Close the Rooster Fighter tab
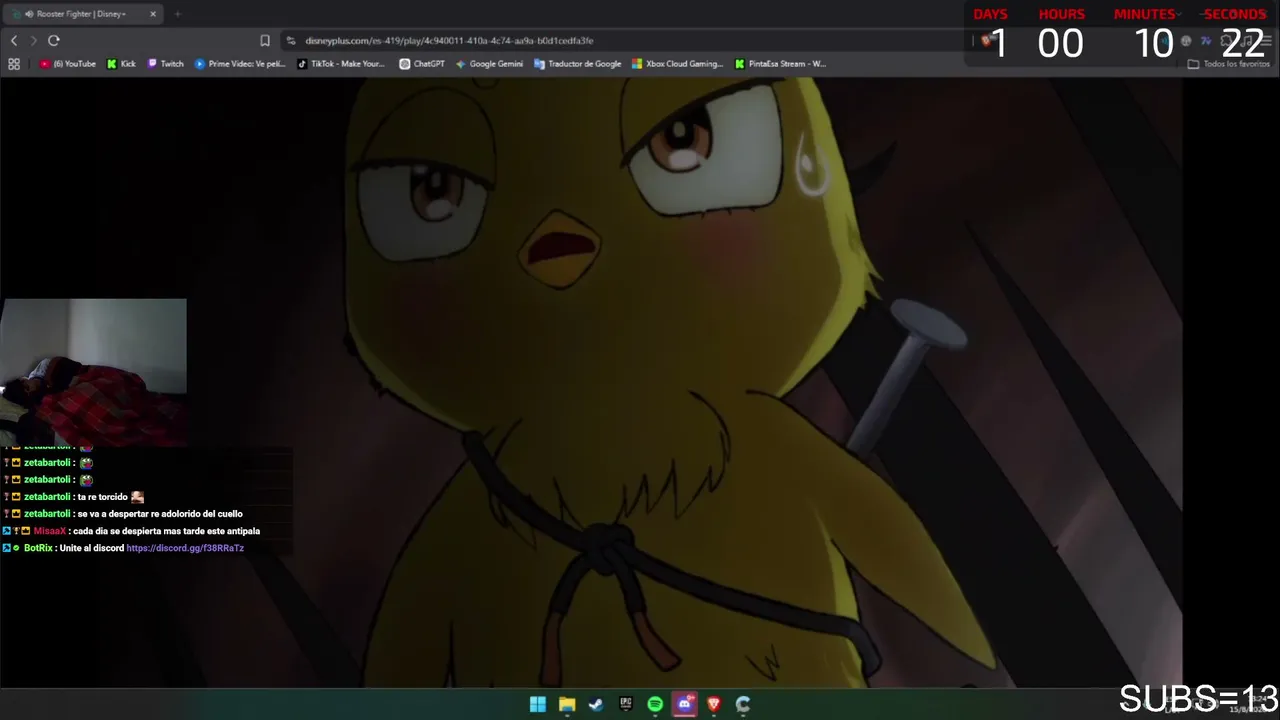This screenshot has height=720, width=1280. pyautogui.click(x=153, y=14)
